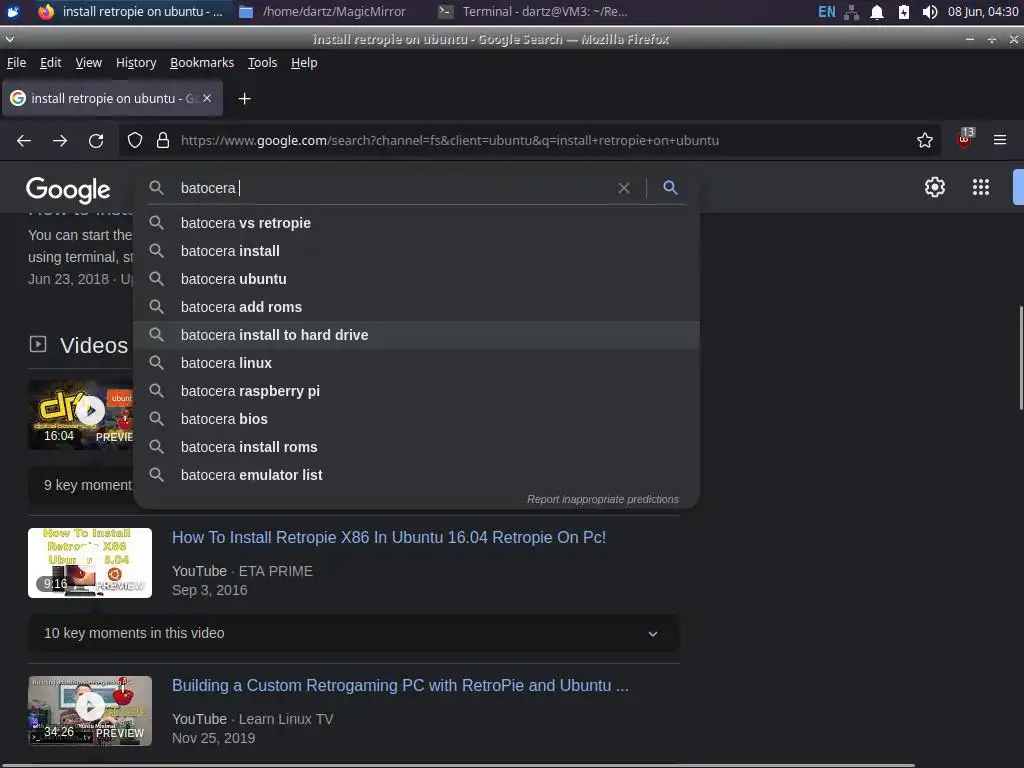Focus the Google search input with batocera
This screenshot has height=768, width=1024.
(x=392, y=188)
